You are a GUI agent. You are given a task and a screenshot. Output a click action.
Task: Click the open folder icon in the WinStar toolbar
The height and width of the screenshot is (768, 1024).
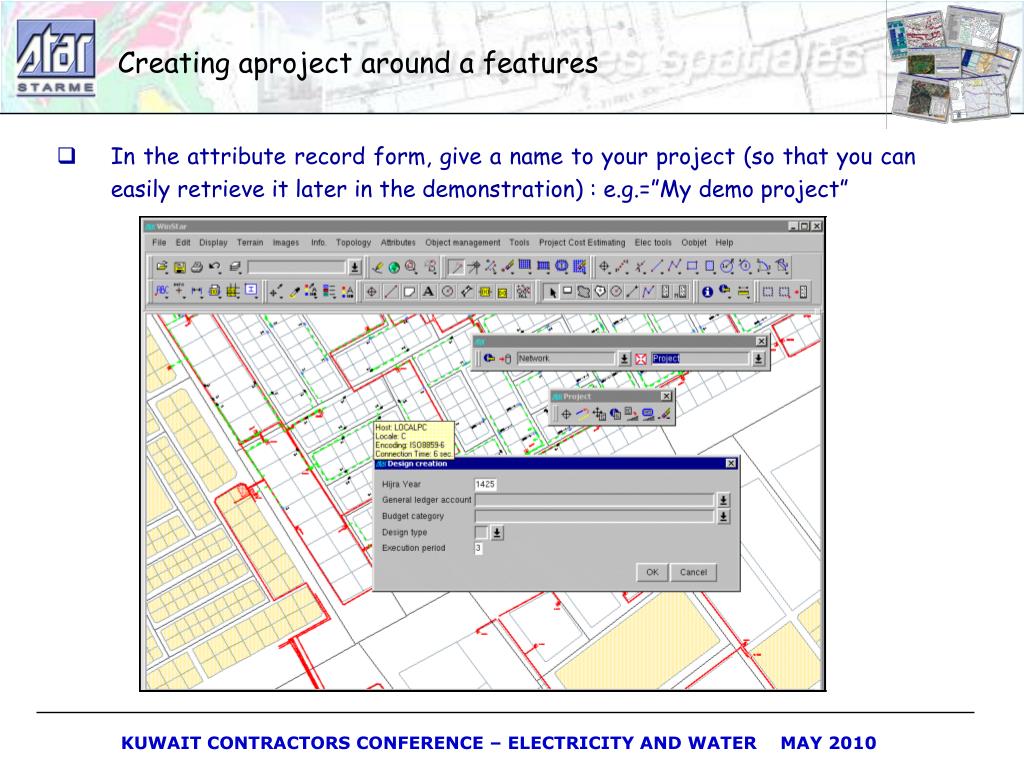click(161, 266)
